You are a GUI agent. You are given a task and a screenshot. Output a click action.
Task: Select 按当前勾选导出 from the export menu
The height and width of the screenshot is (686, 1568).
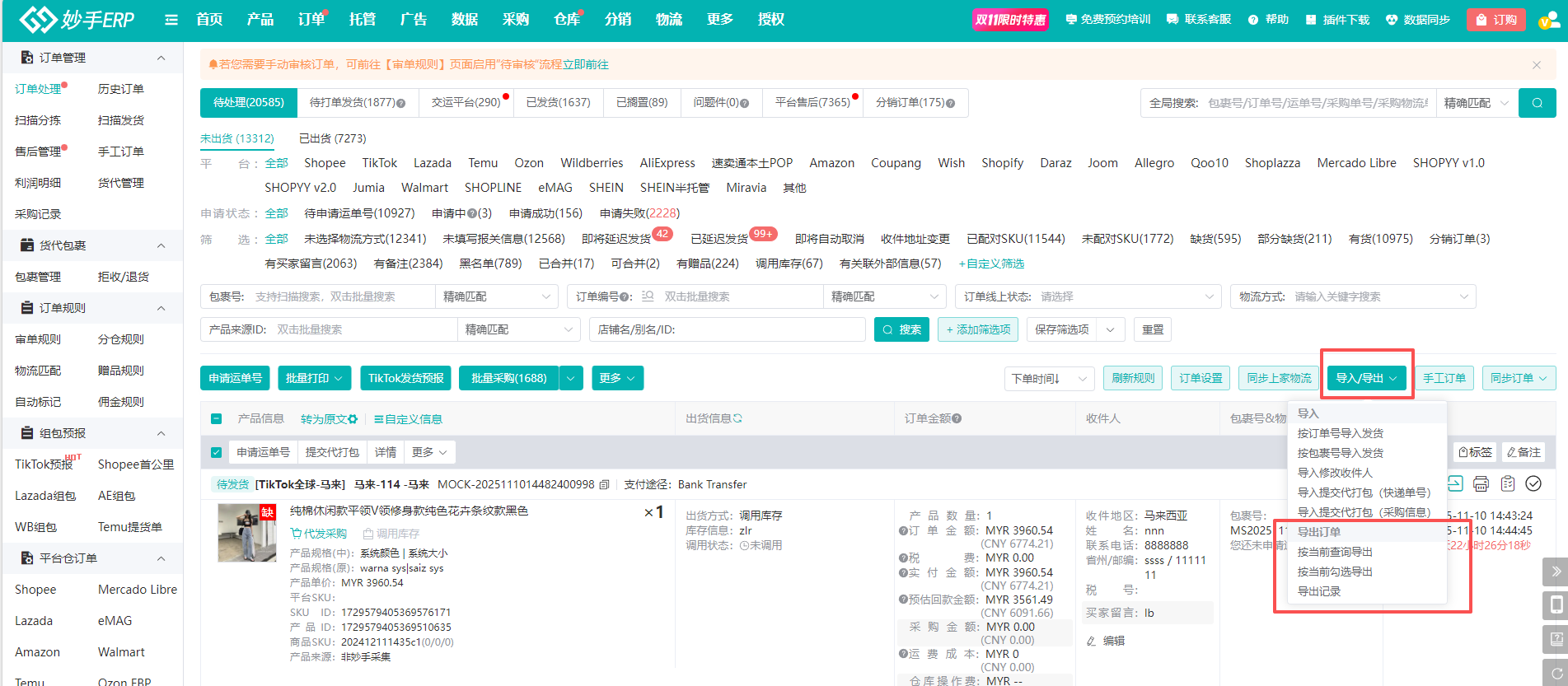click(1335, 572)
